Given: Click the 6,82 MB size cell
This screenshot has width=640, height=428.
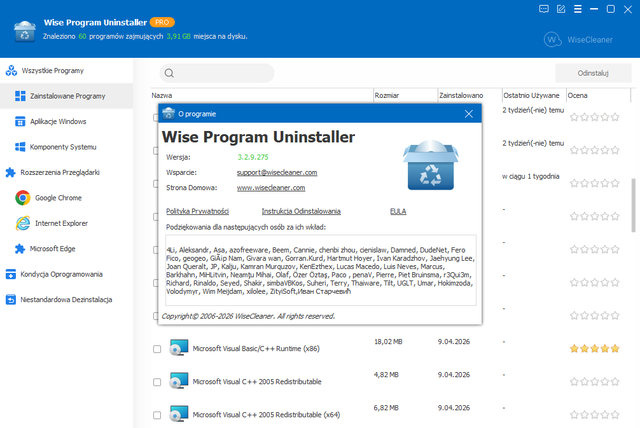Looking at the screenshot, I should click(x=386, y=408).
